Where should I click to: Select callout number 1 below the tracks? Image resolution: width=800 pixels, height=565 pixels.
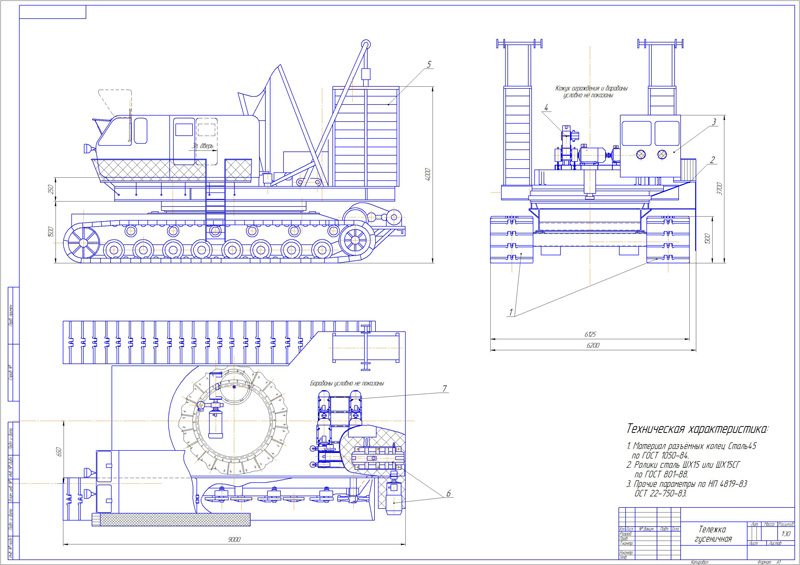511,311
